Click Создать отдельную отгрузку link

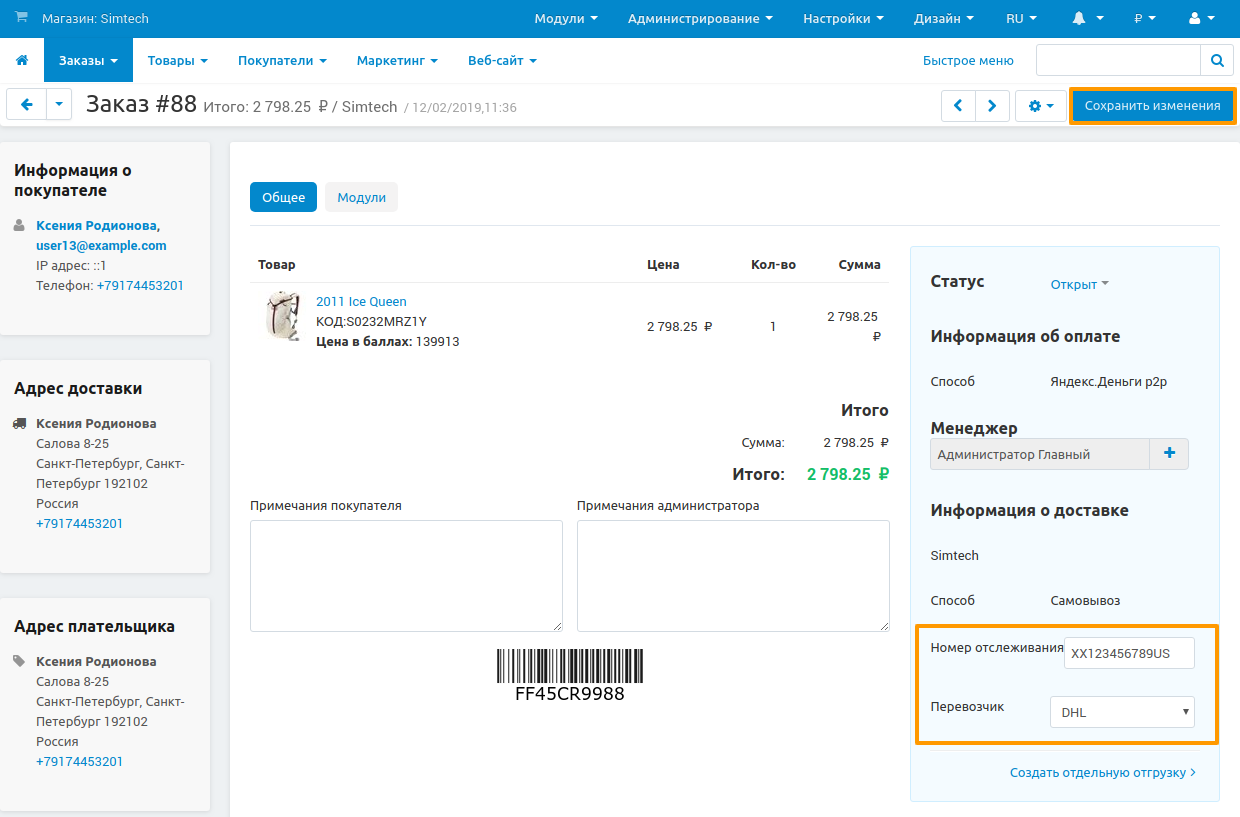1102,773
